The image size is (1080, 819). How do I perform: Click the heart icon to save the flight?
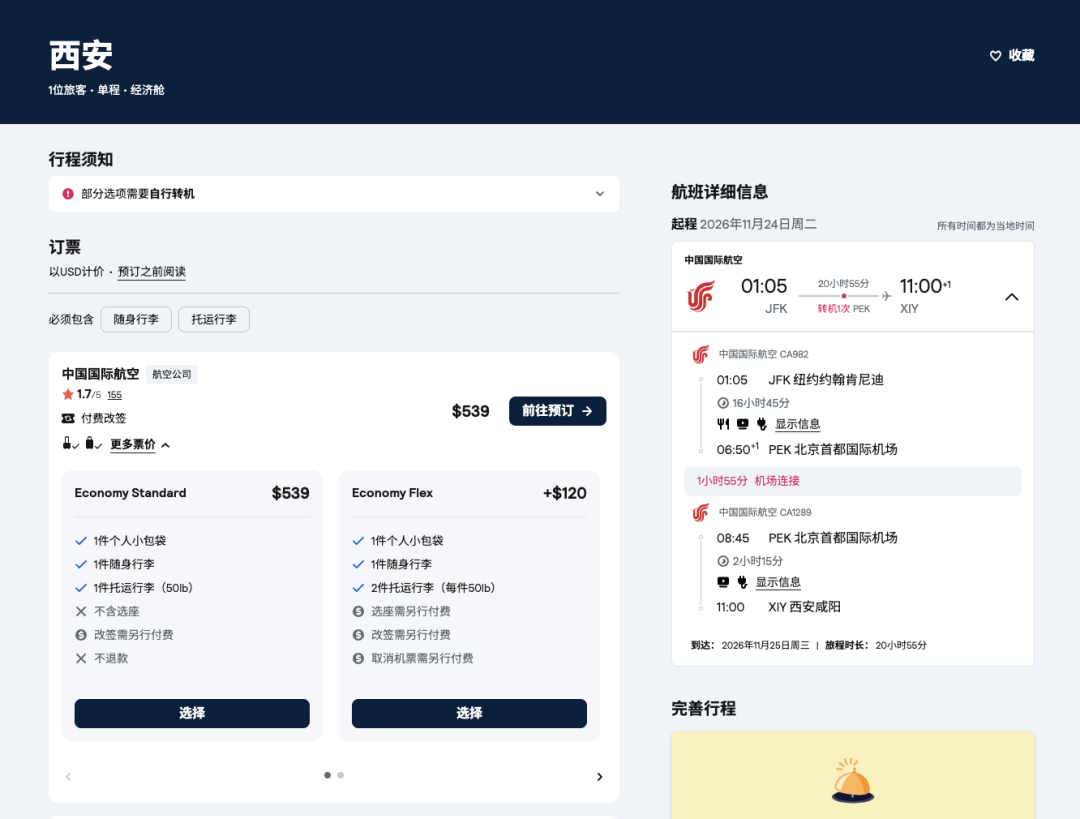[x=995, y=56]
